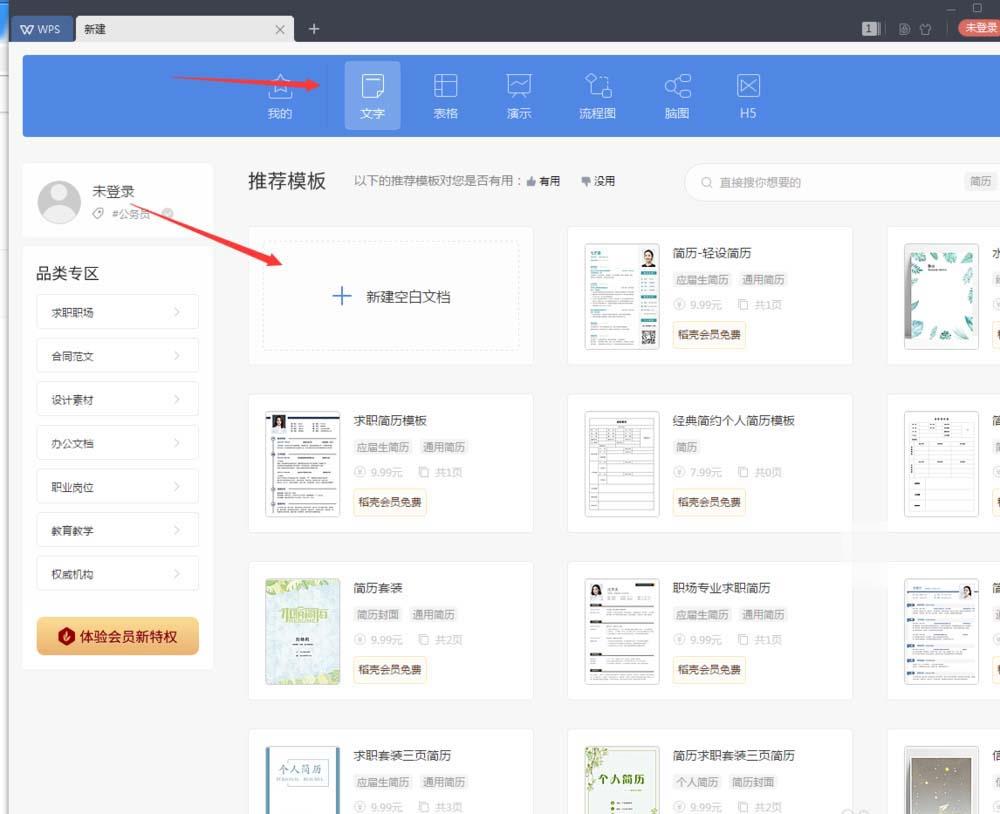Screen dimensions: 1000x814
Task: Select the 脑图 (Mind map) type
Action: coord(675,95)
